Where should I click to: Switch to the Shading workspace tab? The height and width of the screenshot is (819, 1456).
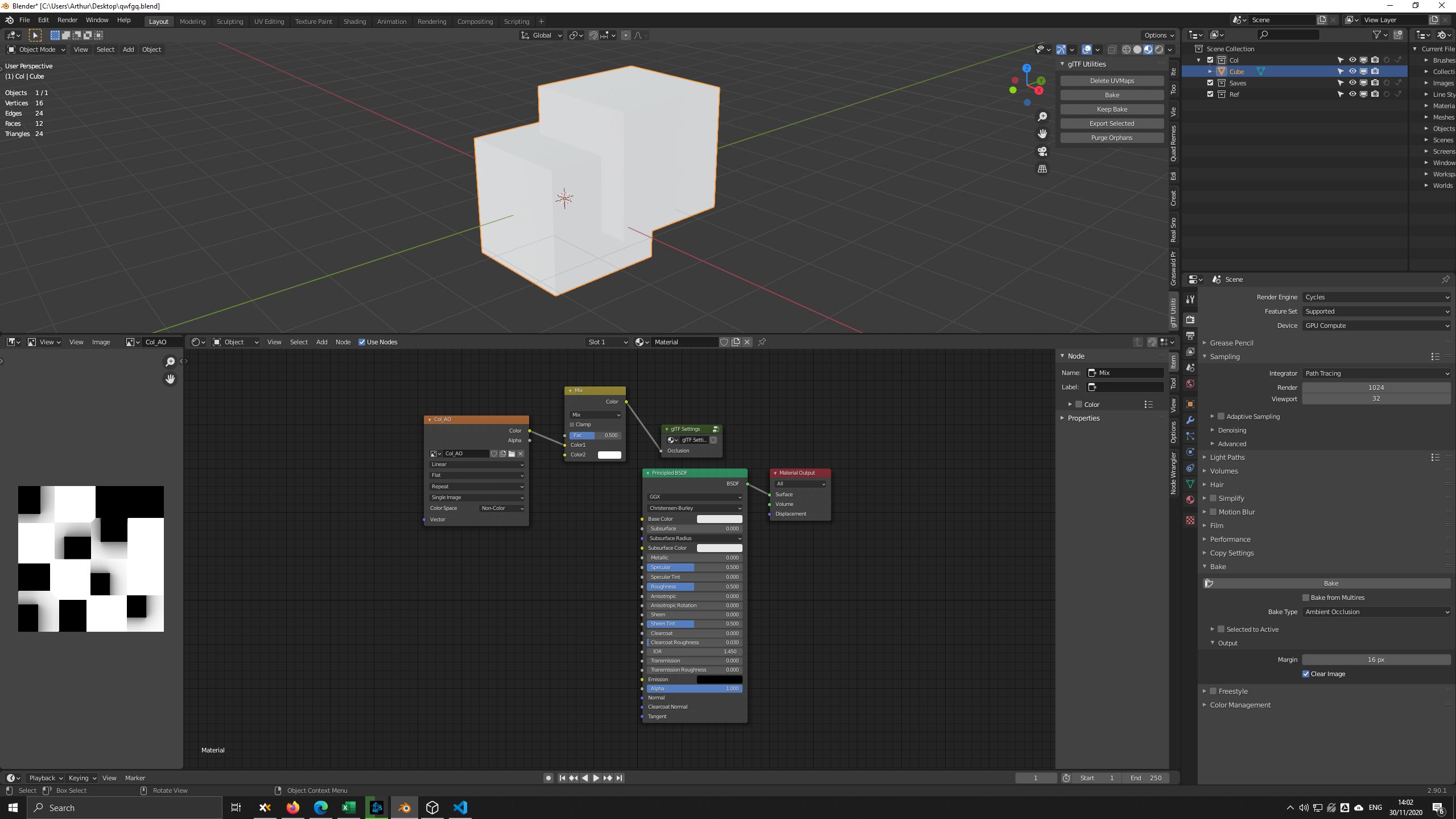click(x=354, y=22)
